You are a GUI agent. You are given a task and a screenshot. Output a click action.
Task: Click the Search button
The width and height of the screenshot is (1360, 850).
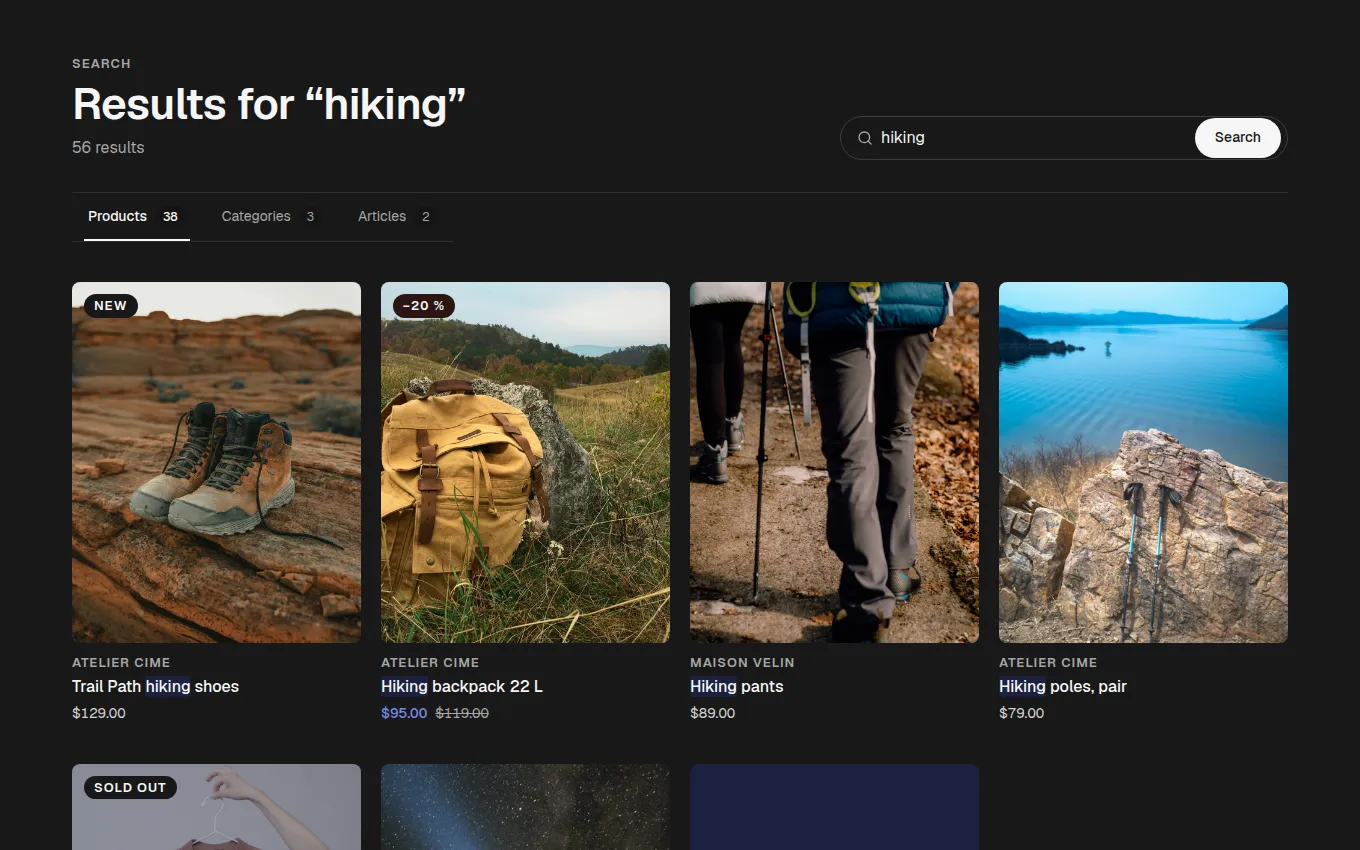(1237, 138)
